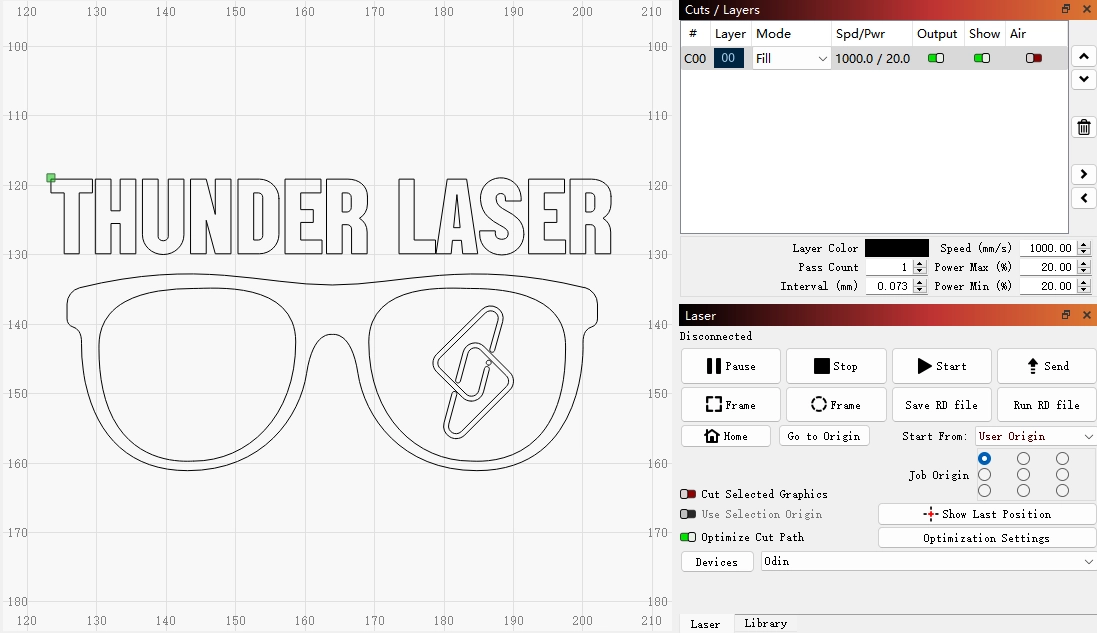Viewport: 1097px width, 633px height.
Task: Click the Power Min (%) input field
Action: 1049,286
